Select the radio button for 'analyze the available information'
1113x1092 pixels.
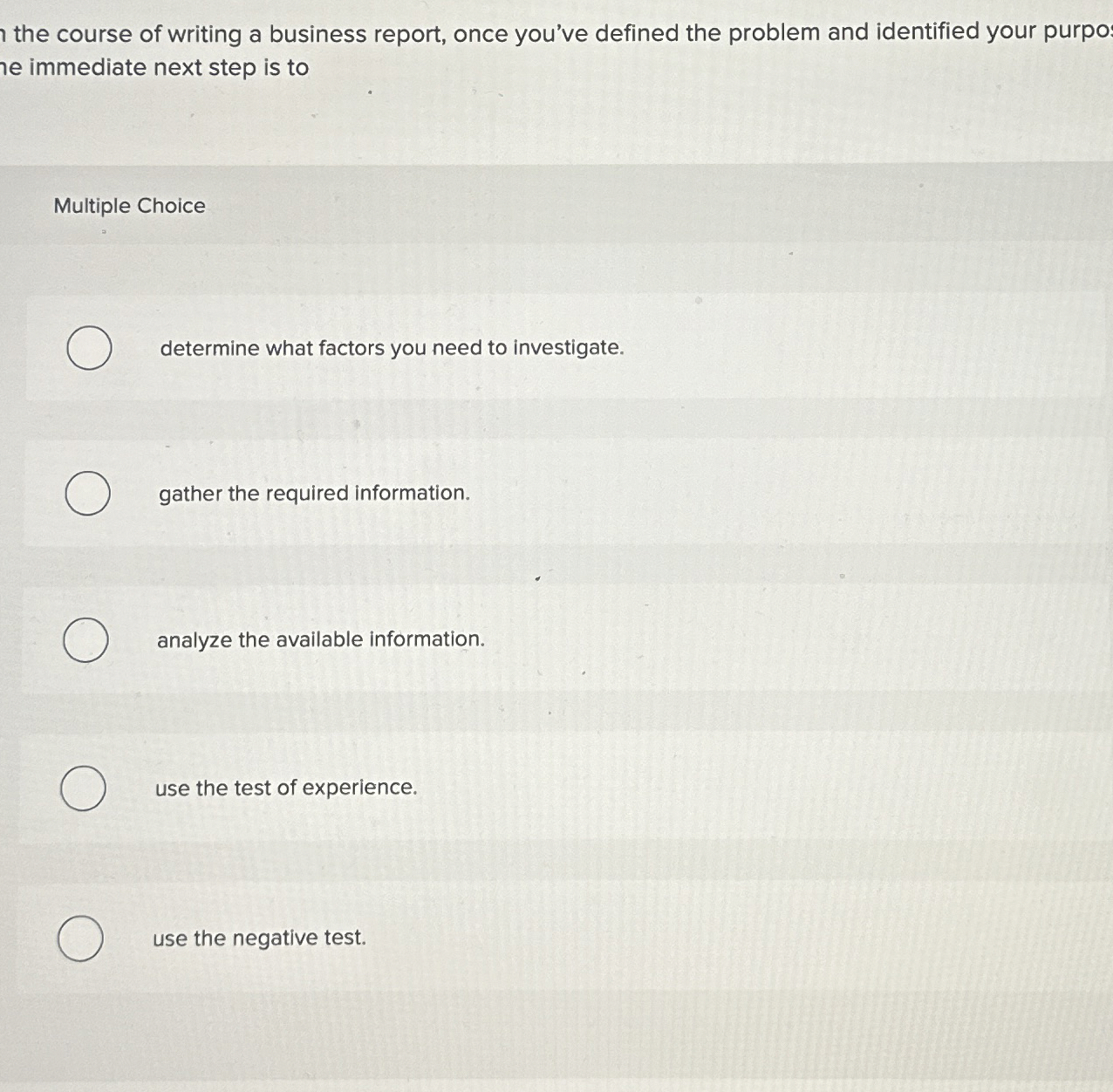(87, 639)
